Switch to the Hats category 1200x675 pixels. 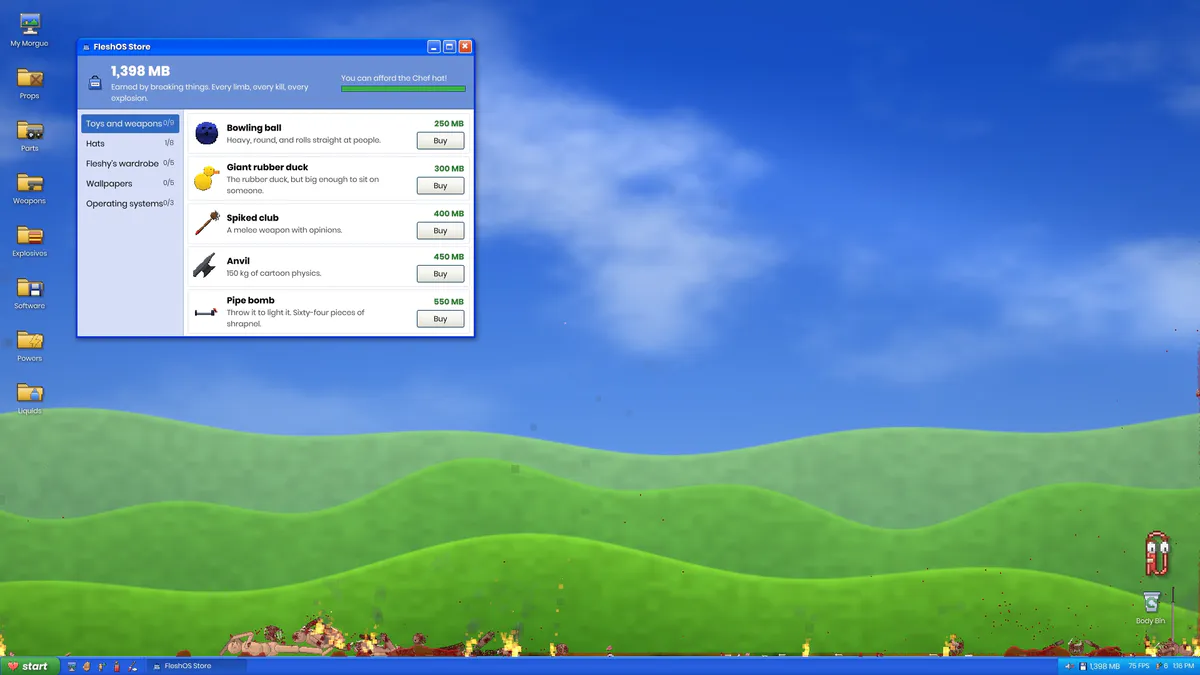(x=130, y=144)
